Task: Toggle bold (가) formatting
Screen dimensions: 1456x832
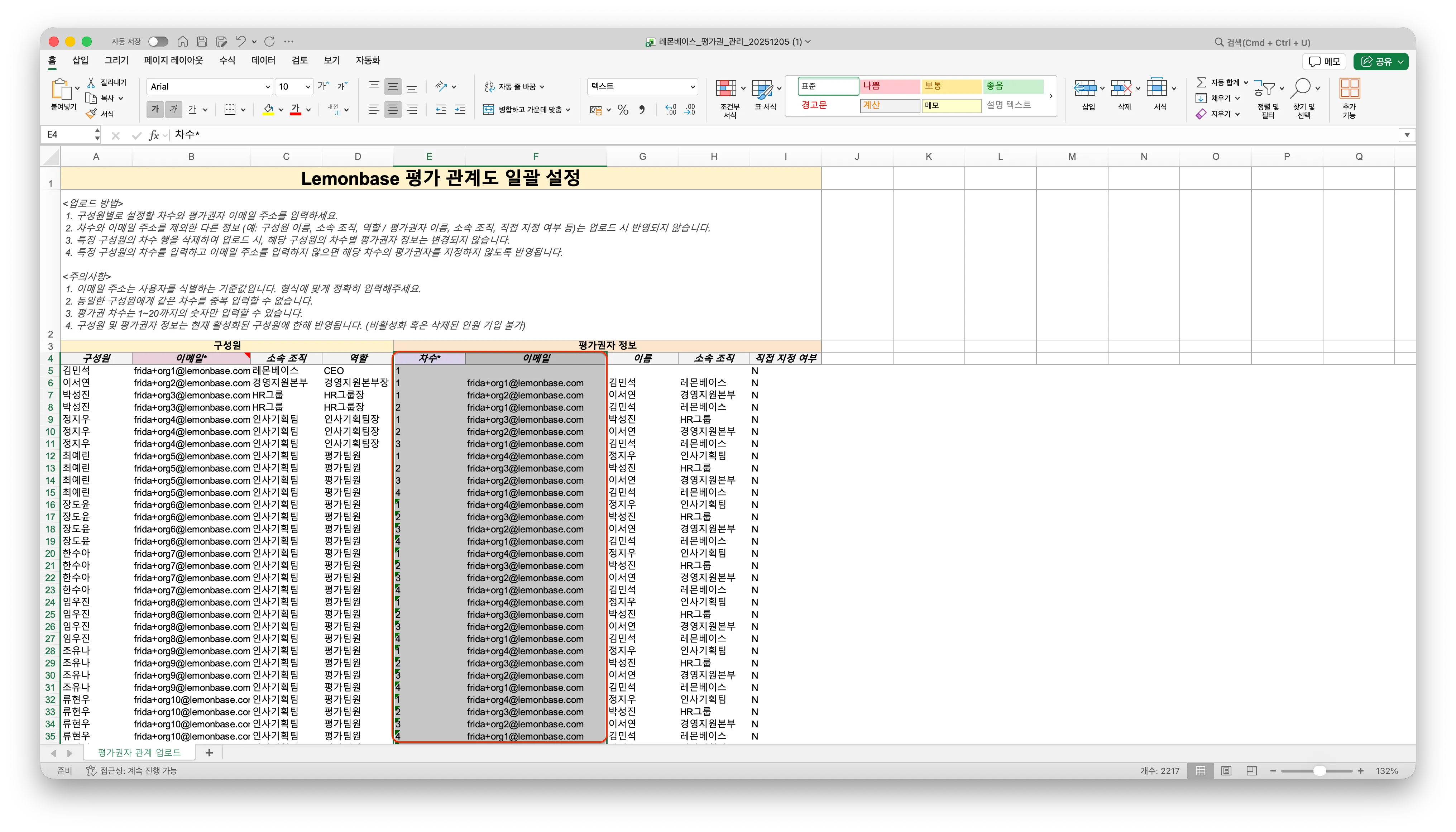Action: click(x=155, y=109)
